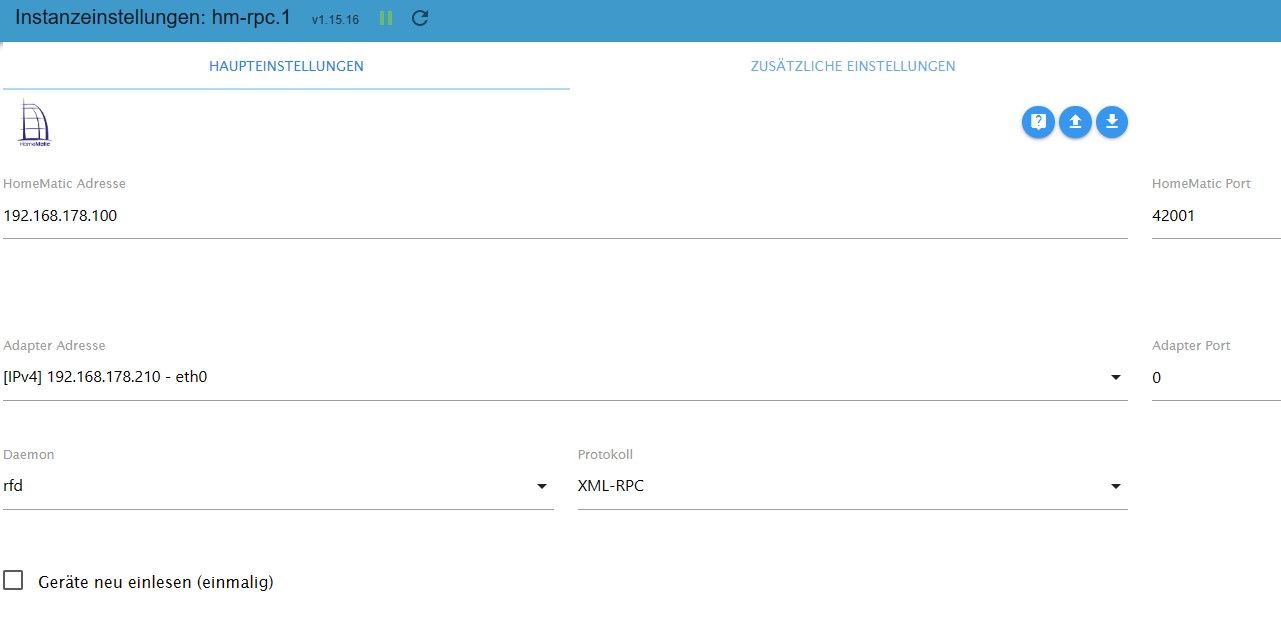Click the Adapter Port field
Image resolution: width=1281 pixels, height=633 pixels.
pos(1216,377)
